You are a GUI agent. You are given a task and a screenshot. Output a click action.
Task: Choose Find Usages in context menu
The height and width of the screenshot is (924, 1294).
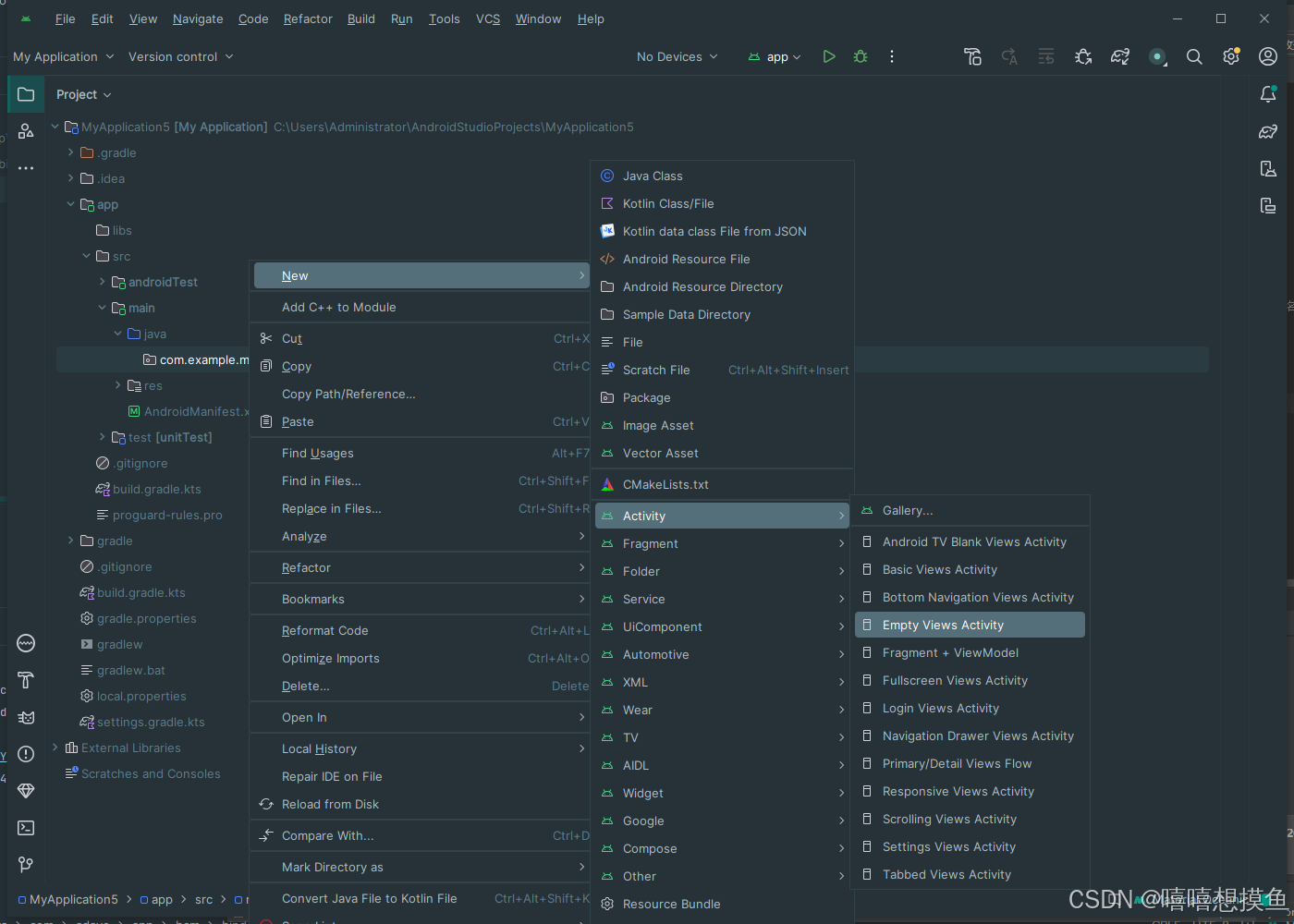coord(421,453)
